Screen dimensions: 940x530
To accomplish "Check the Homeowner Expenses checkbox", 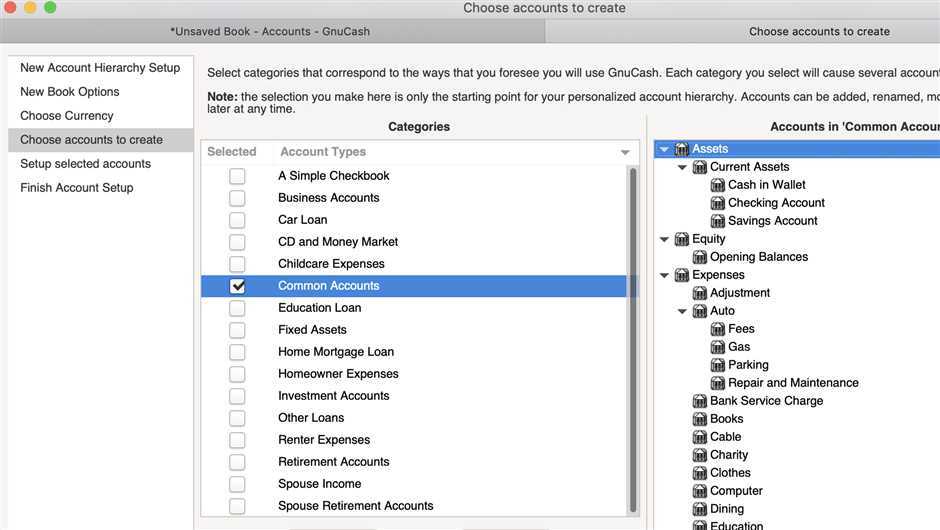I will coord(237,374).
